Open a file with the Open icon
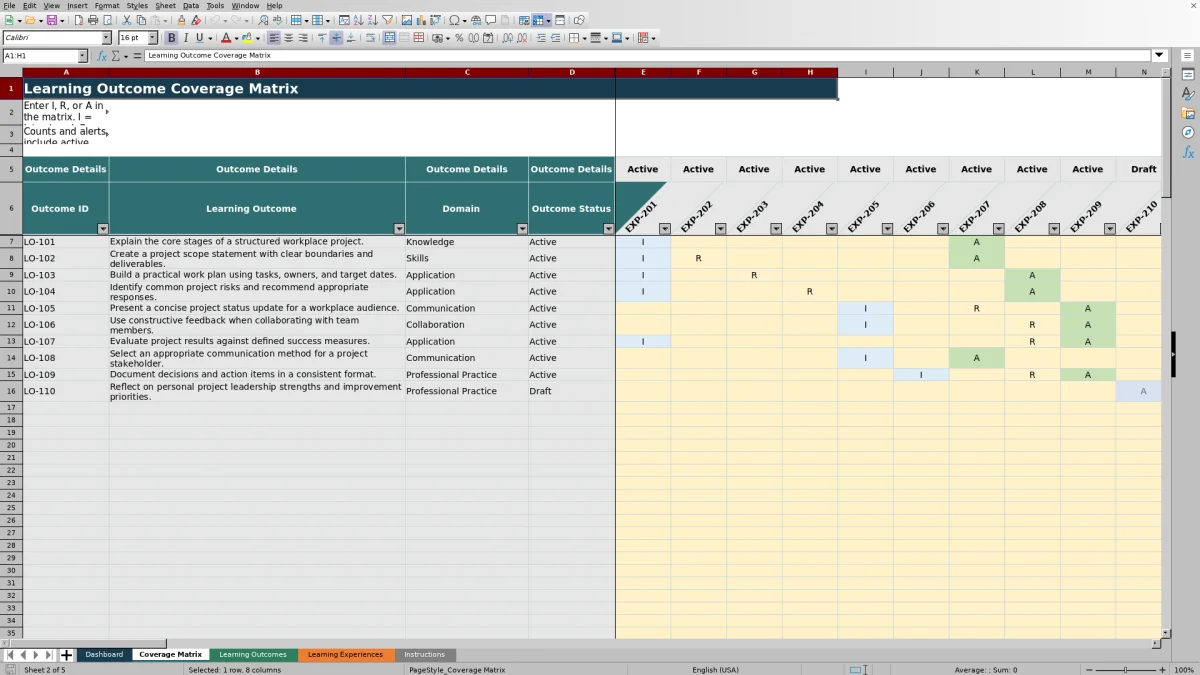The width and height of the screenshot is (1200, 675). tap(30, 20)
